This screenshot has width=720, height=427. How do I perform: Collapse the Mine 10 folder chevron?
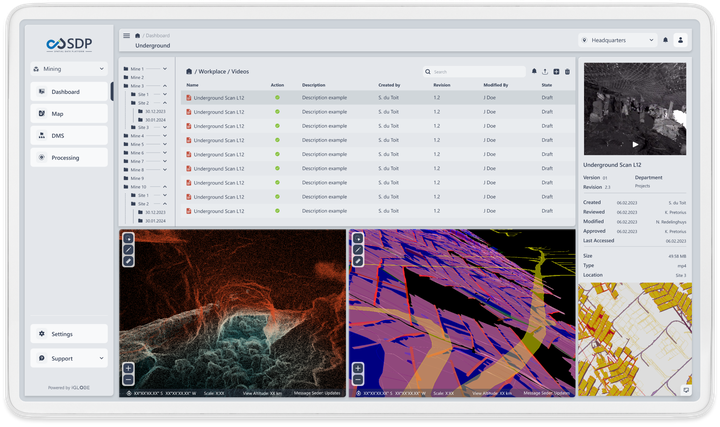[x=165, y=187]
